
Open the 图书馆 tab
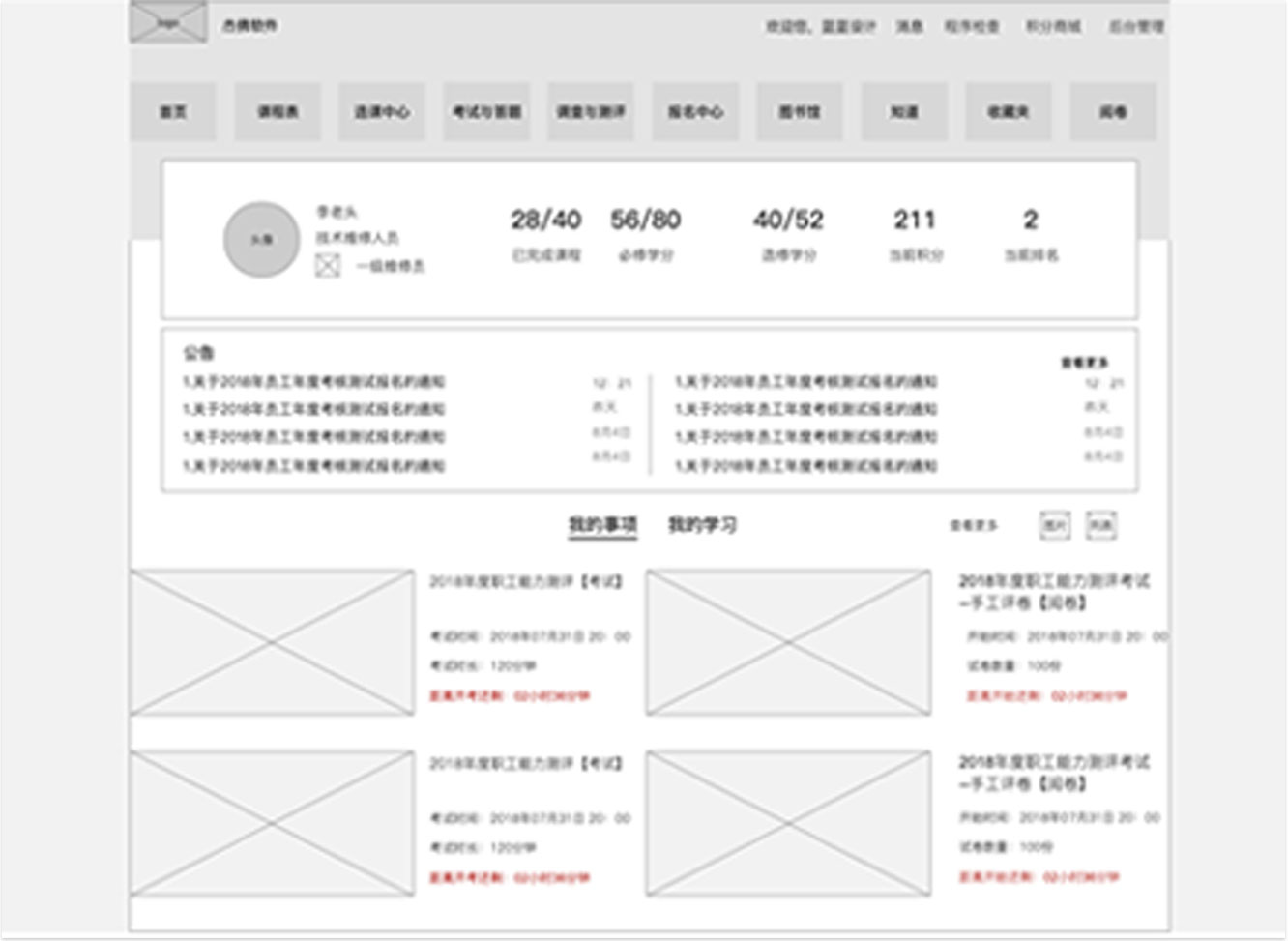point(798,111)
